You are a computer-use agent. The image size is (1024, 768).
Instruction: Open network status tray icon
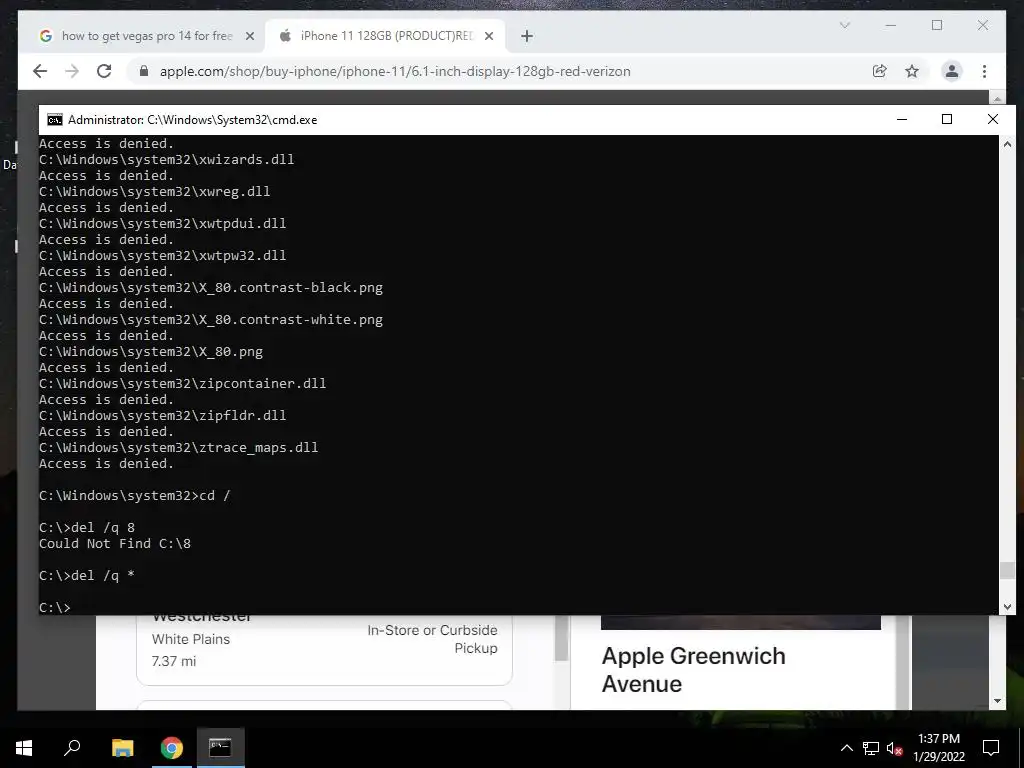(x=871, y=748)
